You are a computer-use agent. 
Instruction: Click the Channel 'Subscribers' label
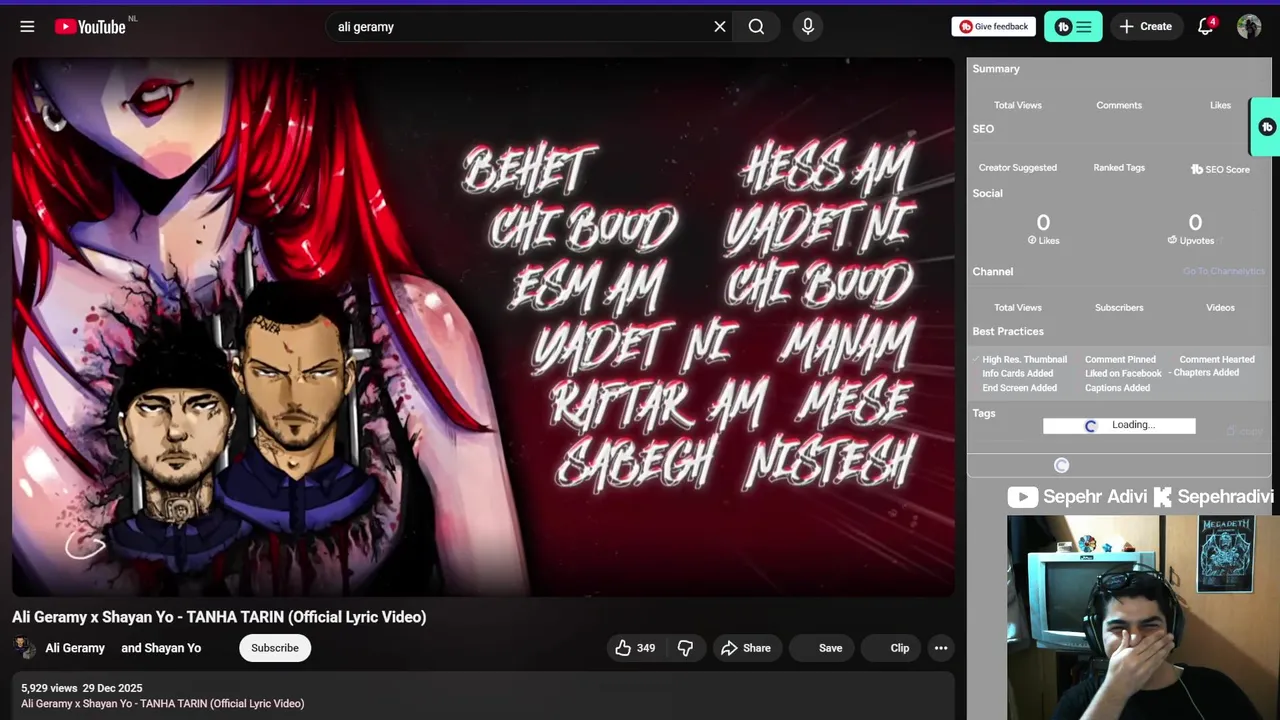tap(1119, 308)
